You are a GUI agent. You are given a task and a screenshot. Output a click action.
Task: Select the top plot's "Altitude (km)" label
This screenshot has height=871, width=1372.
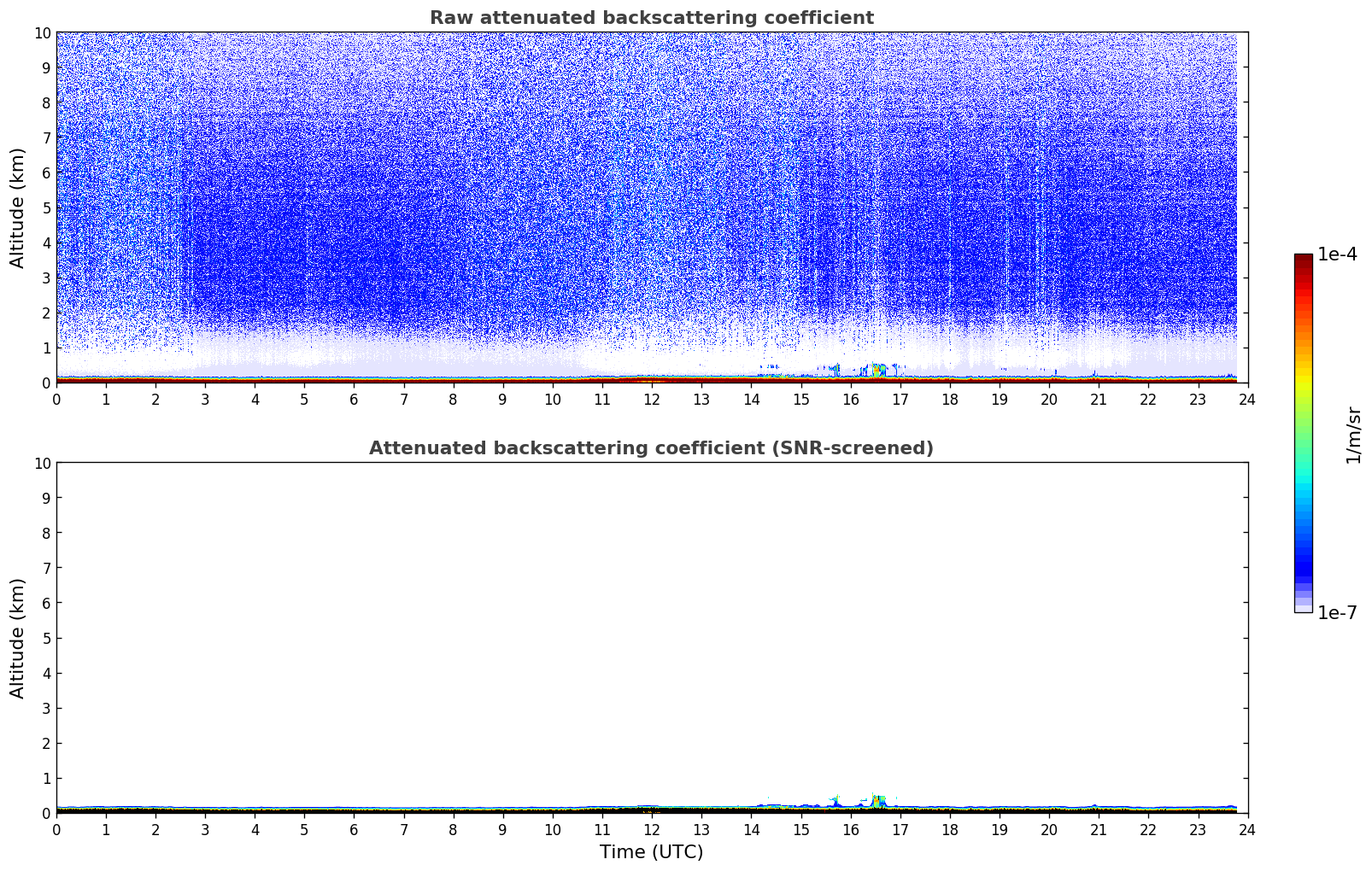point(18,208)
